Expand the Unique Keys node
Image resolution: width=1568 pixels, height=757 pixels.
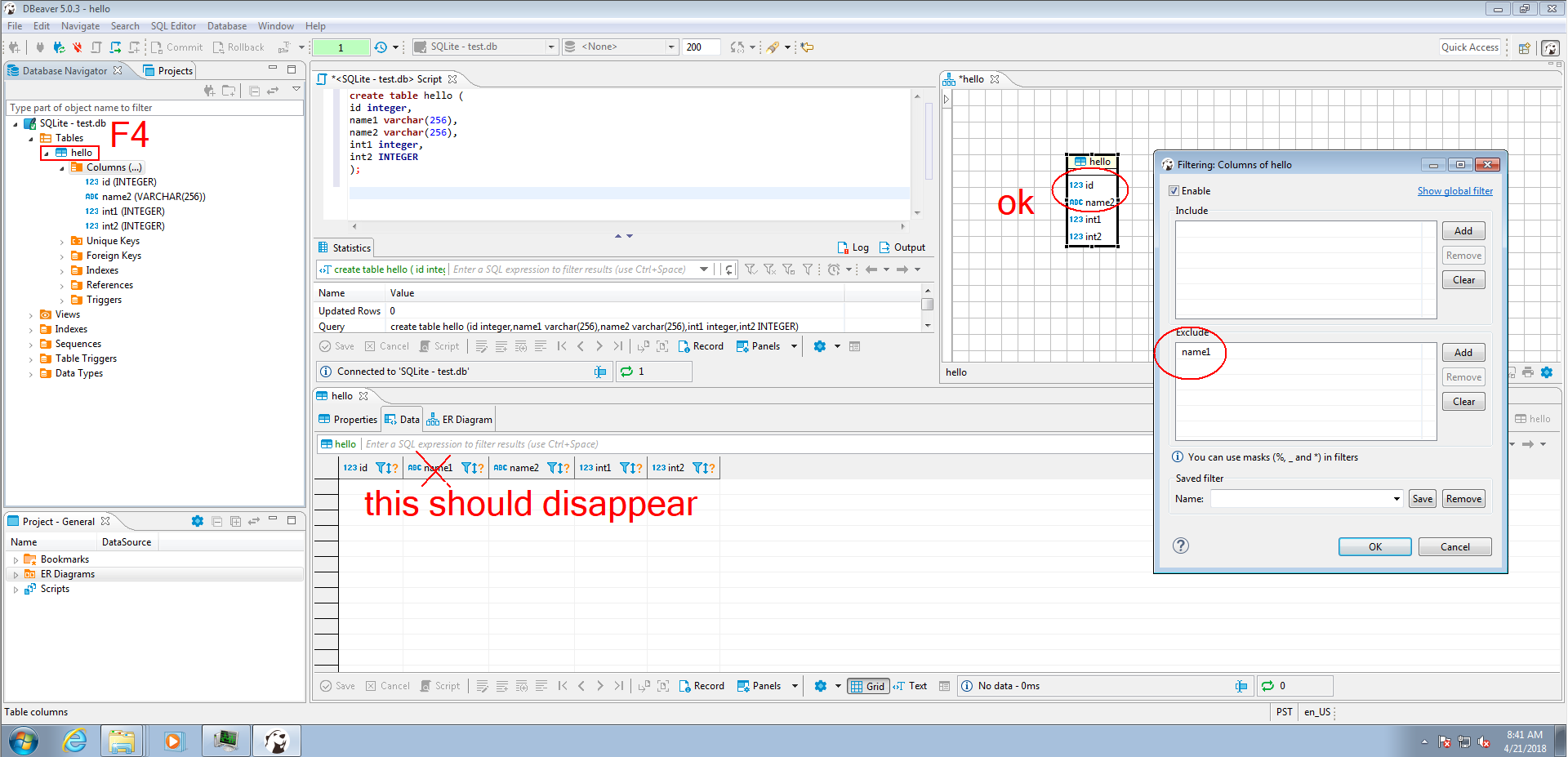click(62, 242)
